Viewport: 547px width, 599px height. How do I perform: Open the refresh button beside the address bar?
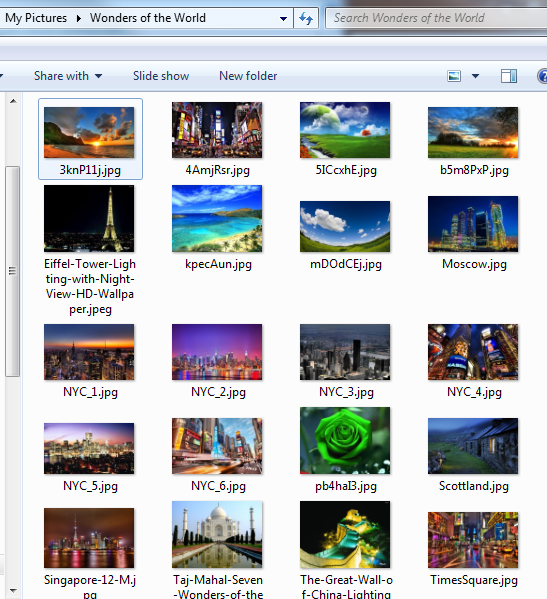[x=306, y=18]
